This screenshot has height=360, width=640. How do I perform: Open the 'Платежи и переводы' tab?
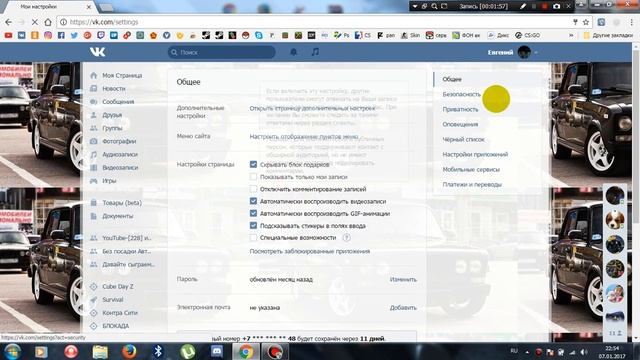tap(472, 184)
